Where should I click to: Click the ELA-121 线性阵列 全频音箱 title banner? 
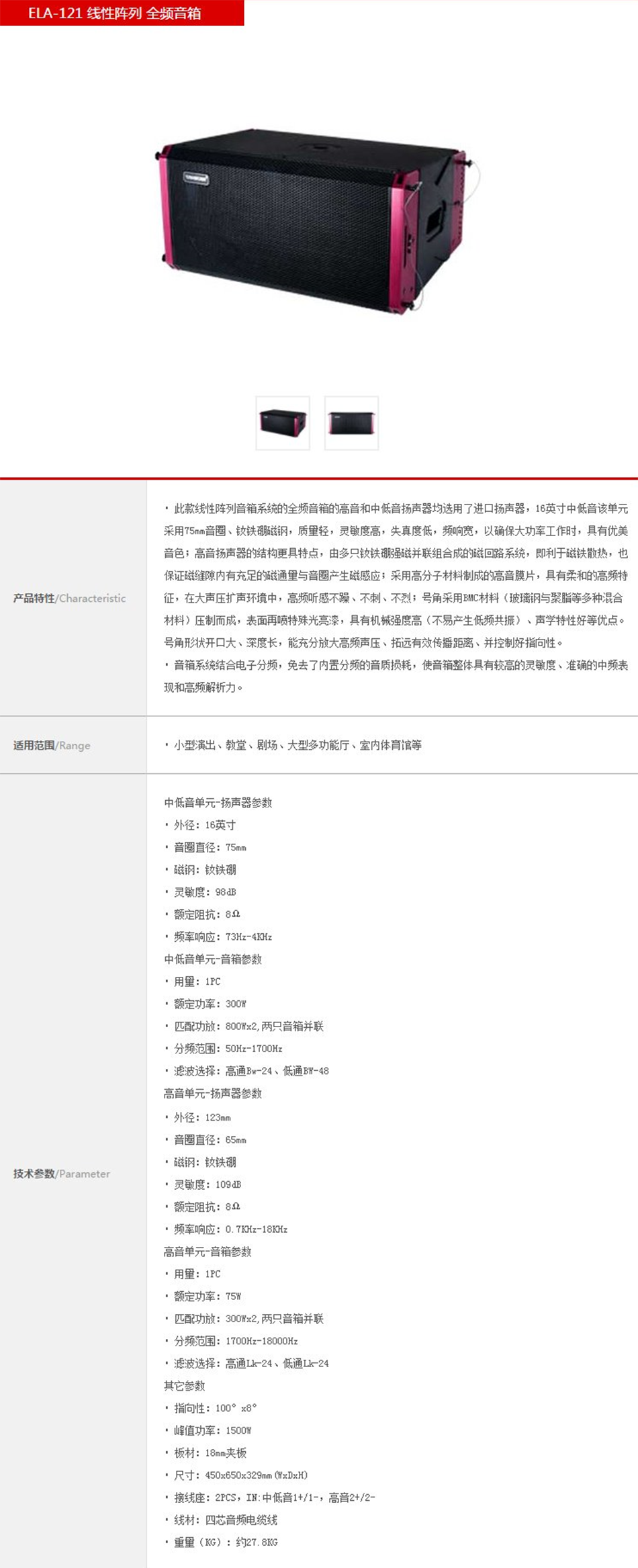pyautogui.click(x=122, y=13)
